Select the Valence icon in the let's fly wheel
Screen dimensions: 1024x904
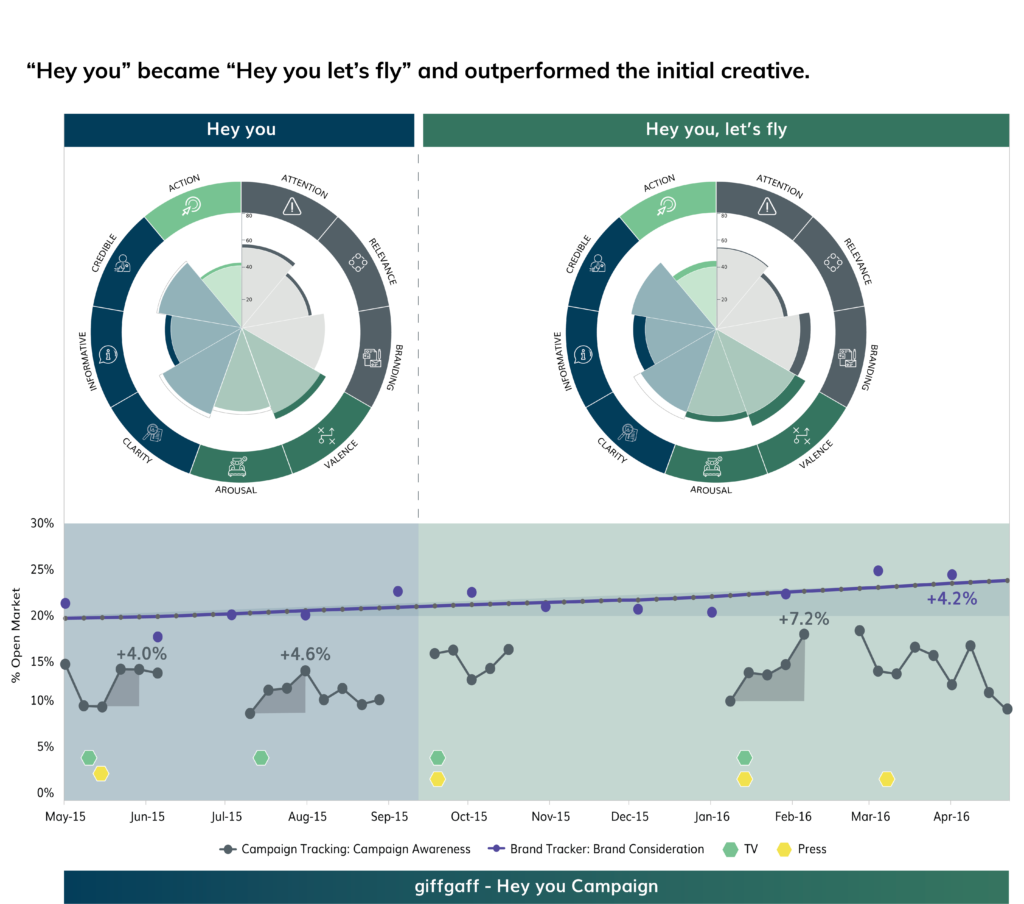[x=801, y=435]
